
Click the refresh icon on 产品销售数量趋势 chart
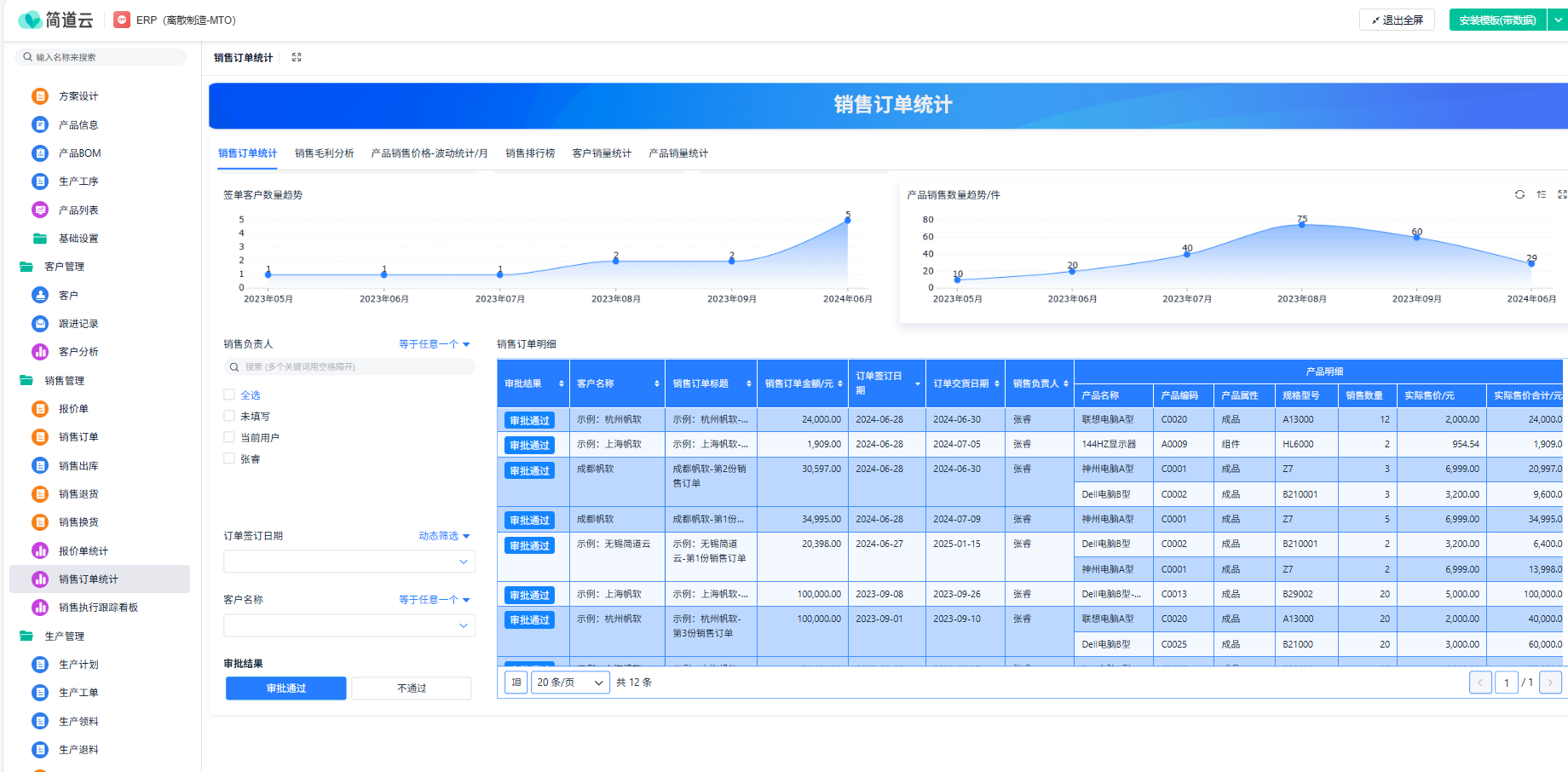pyautogui.click(x=1519, y=194)
